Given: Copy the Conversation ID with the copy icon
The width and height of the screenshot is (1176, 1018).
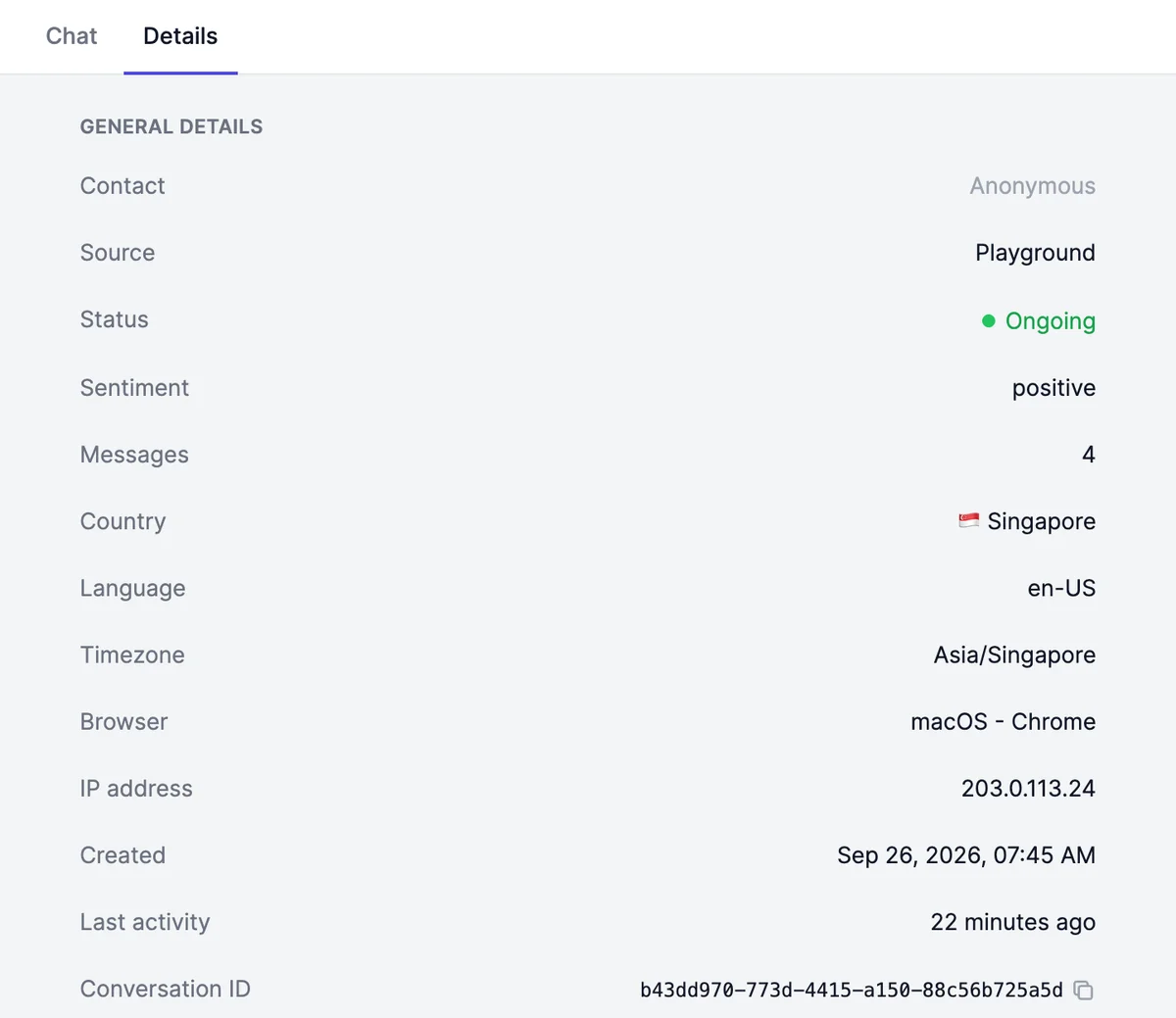Looking at the screenshot, I should 1083,990.
